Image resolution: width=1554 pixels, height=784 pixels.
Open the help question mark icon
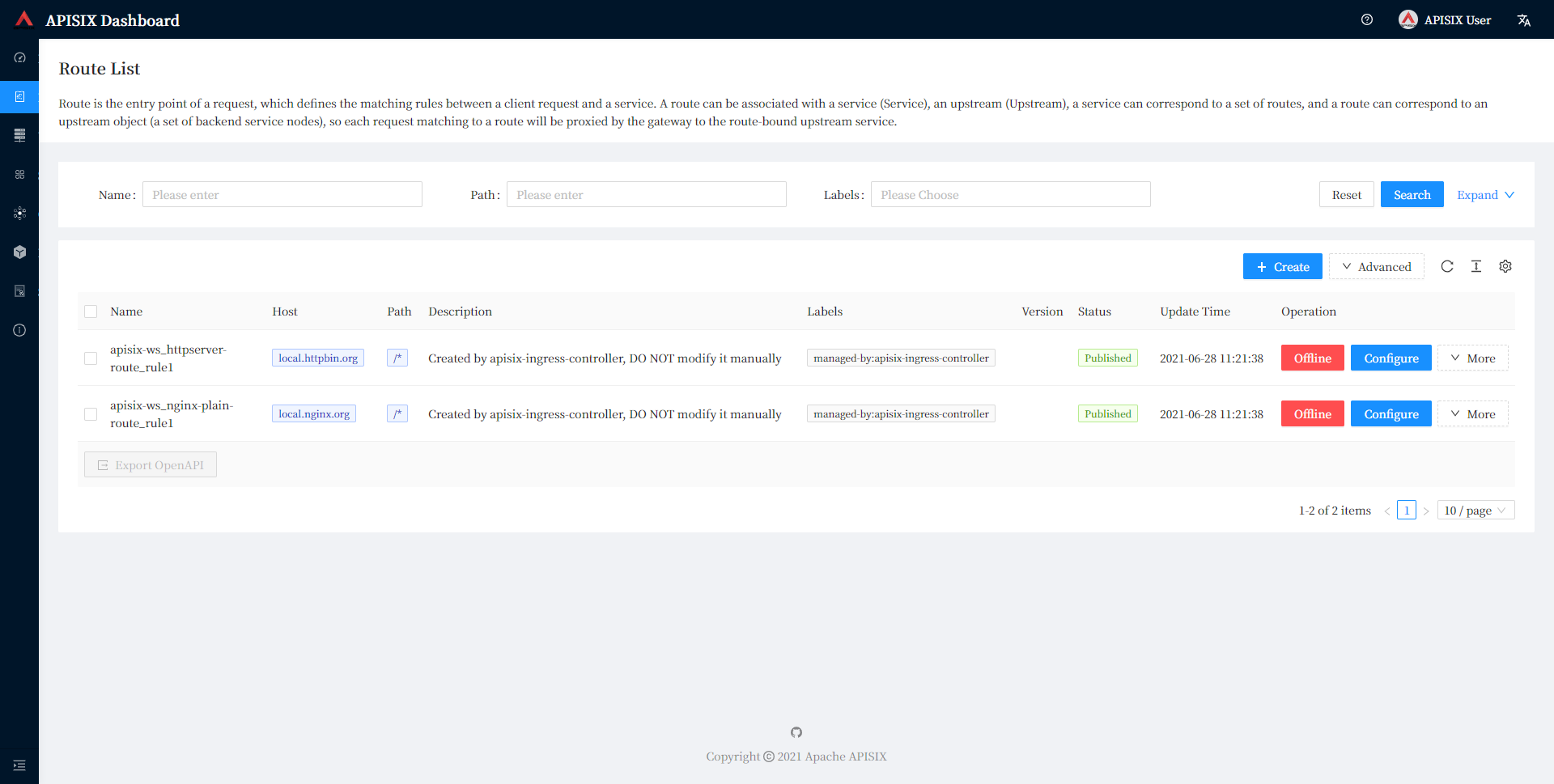1367,19
